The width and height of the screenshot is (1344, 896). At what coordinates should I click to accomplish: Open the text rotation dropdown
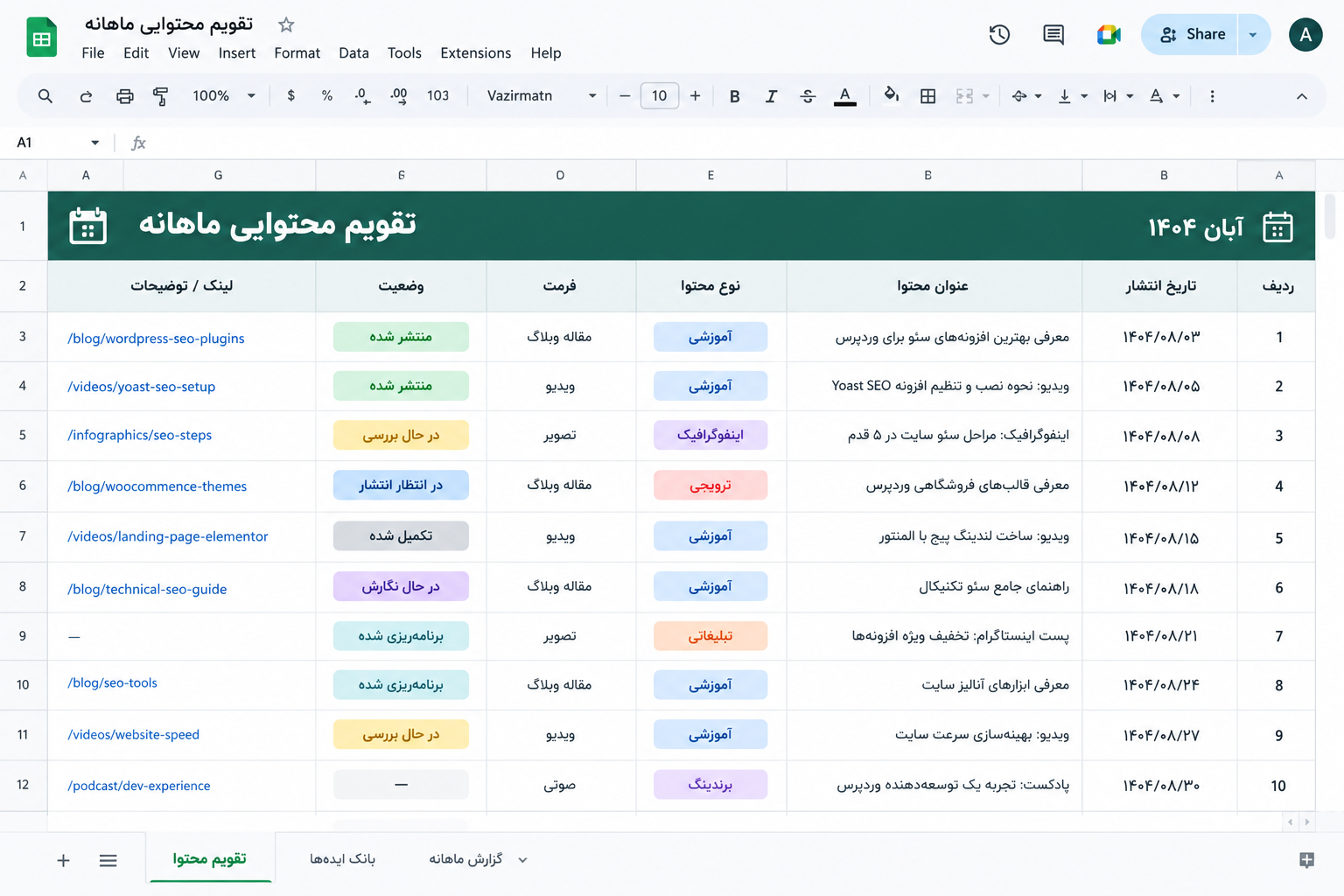[1165, 96]
